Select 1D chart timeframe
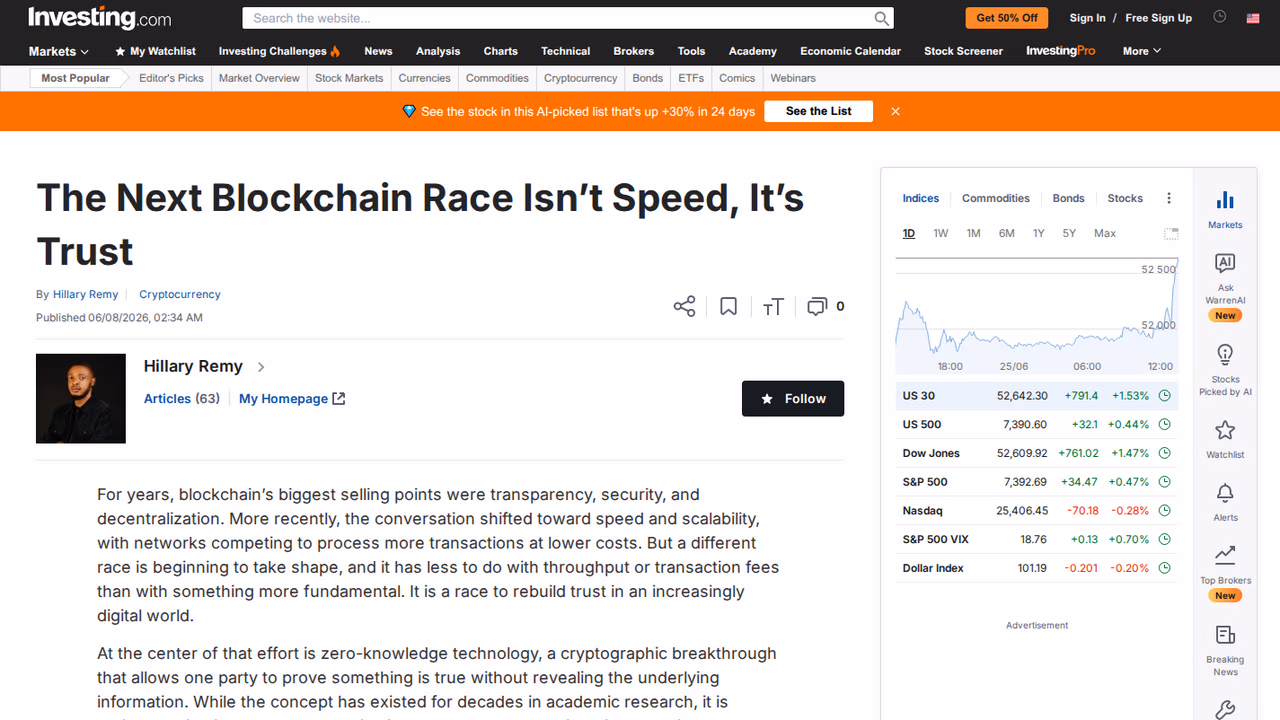 (909, 233)
